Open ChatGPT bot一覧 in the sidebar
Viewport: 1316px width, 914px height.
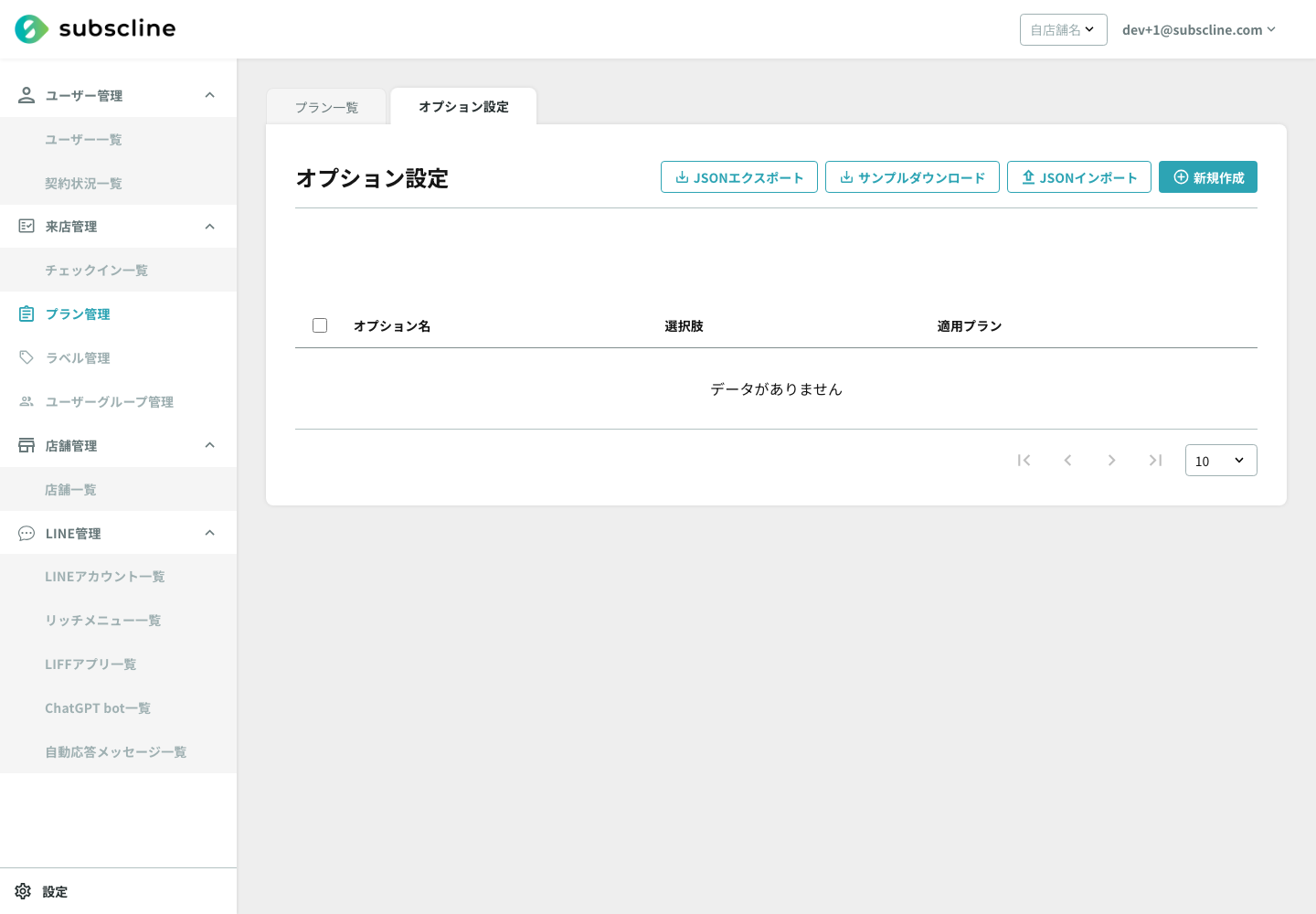click(x=118, y=707)
